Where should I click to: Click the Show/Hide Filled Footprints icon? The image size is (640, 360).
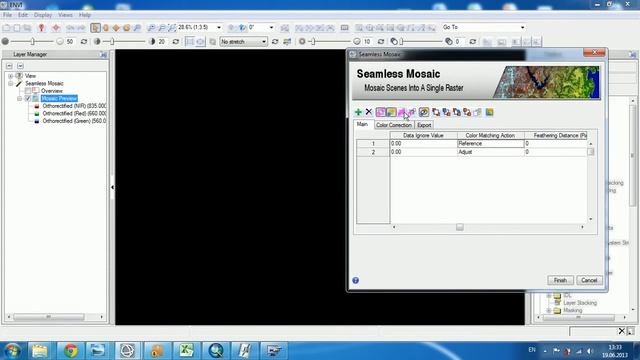point(391,112)
